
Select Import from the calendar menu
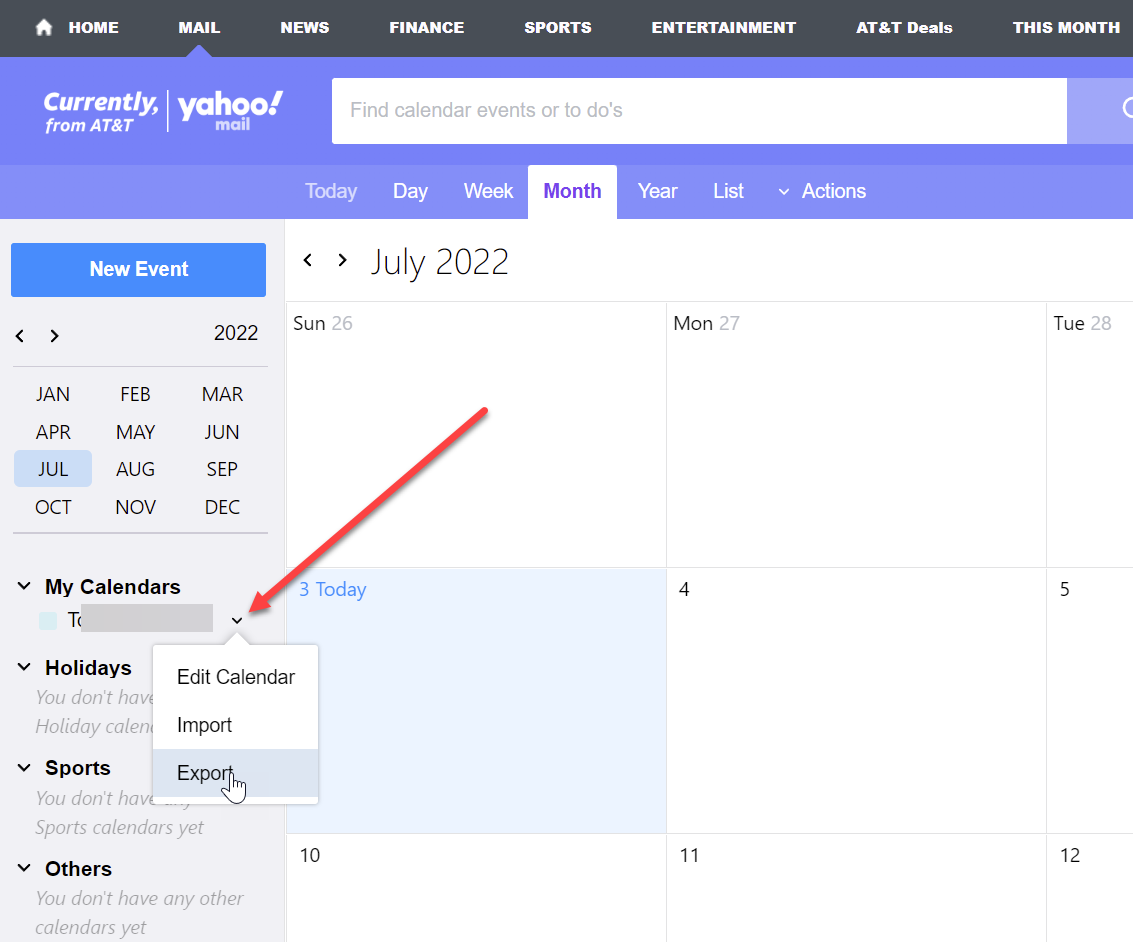pyautogui.click(x=205, y=725)
